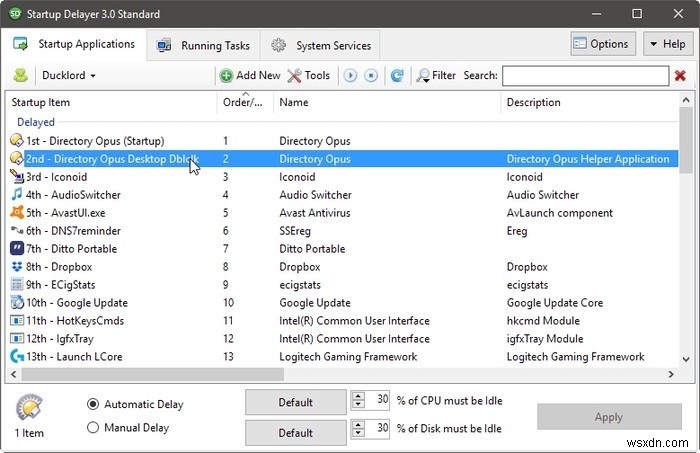The height and width of the screenshot is (453, 700).
Task: Click the Iconoid row icon
Action: (x=17, y=176)
